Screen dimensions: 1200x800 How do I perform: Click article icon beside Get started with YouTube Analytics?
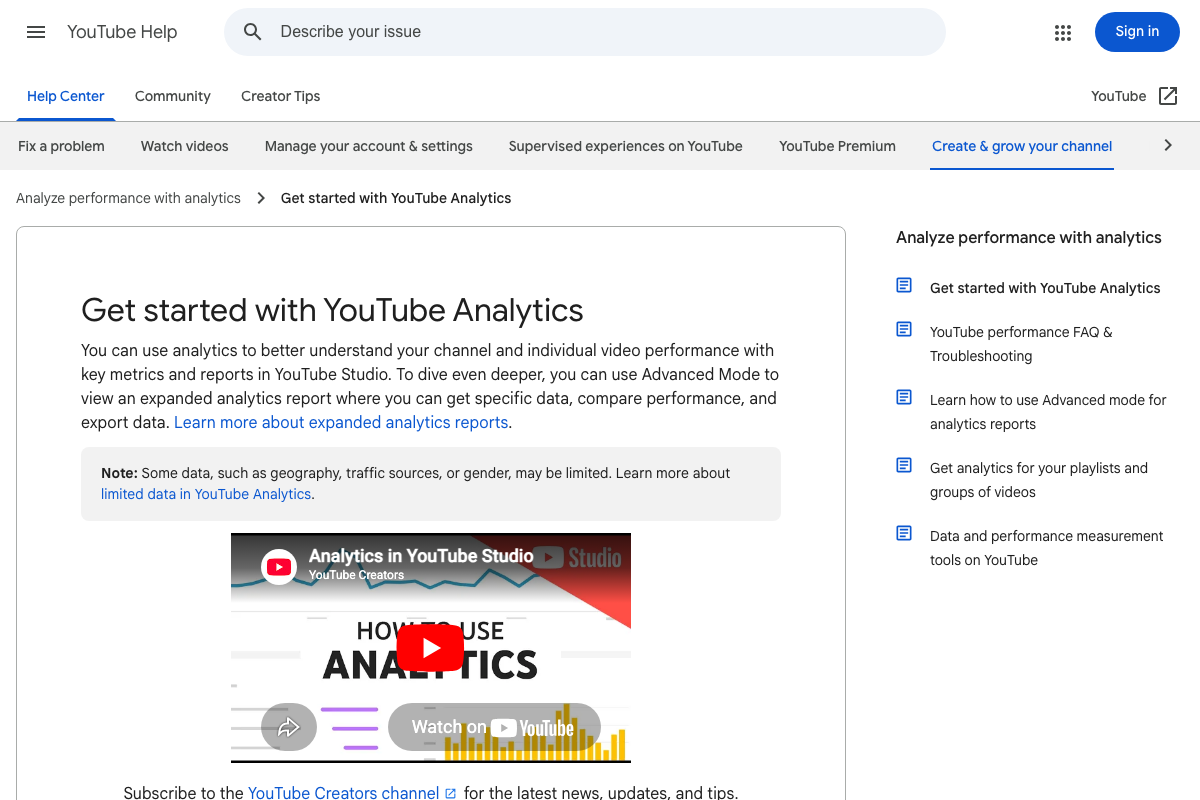pos(904,286)
